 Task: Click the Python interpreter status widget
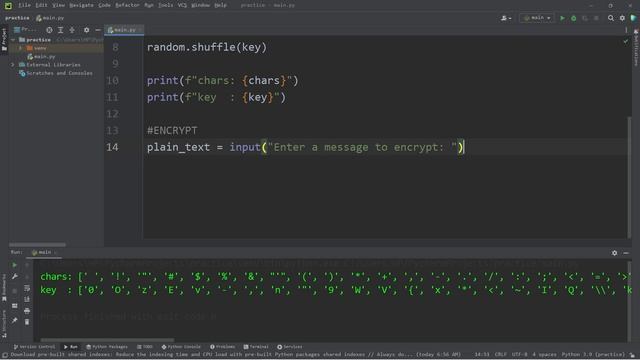coord(593,355)
